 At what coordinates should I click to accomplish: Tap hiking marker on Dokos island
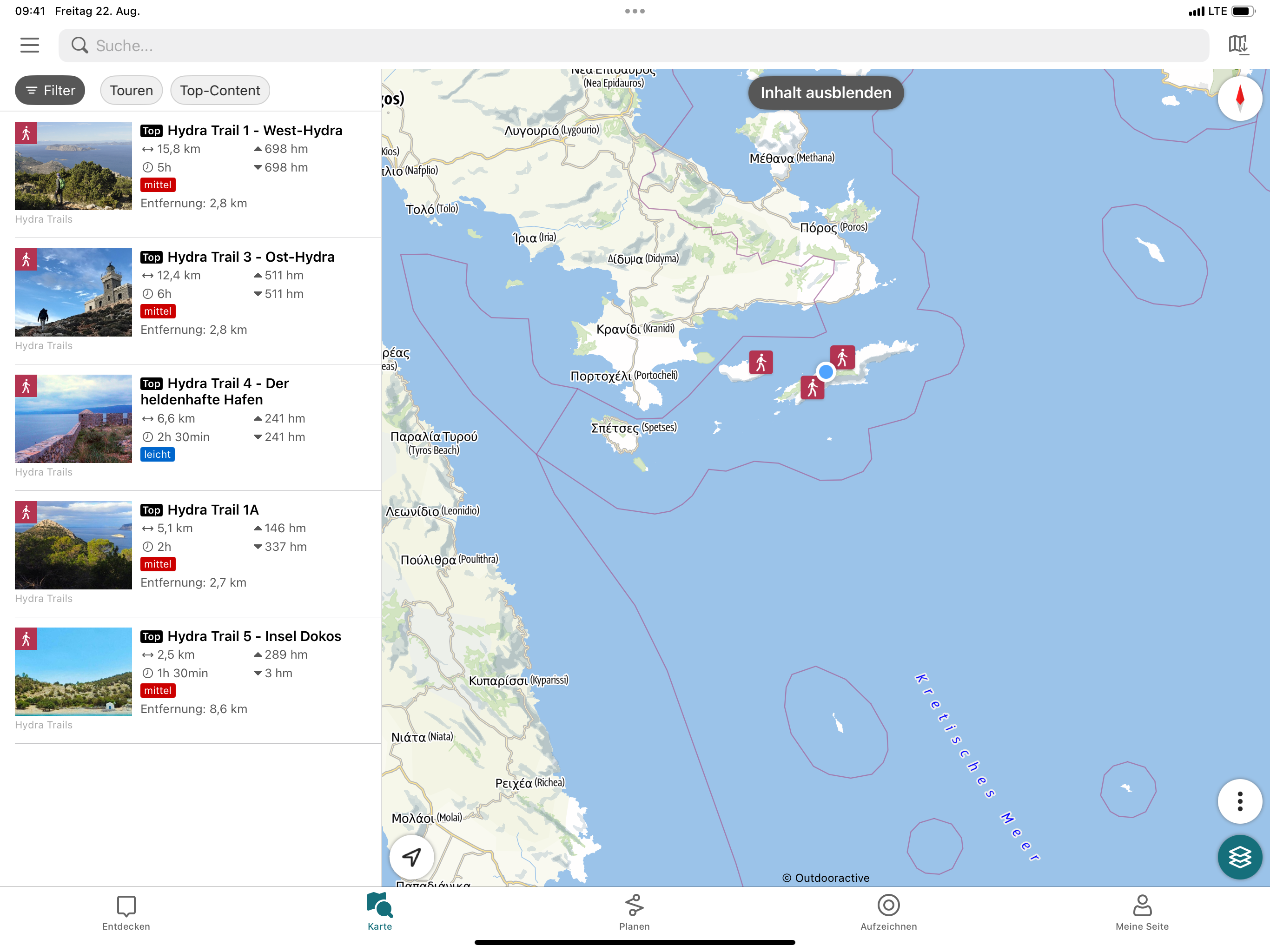(x=761, y=362)
